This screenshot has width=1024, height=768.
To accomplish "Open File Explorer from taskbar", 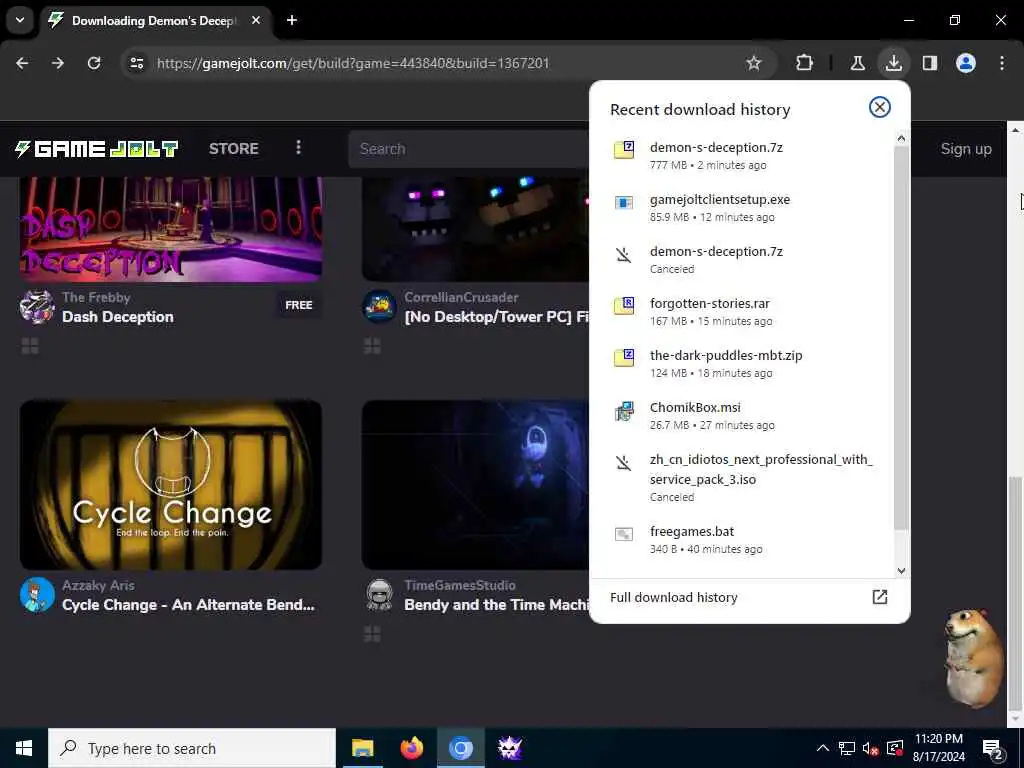I will 362,748.
